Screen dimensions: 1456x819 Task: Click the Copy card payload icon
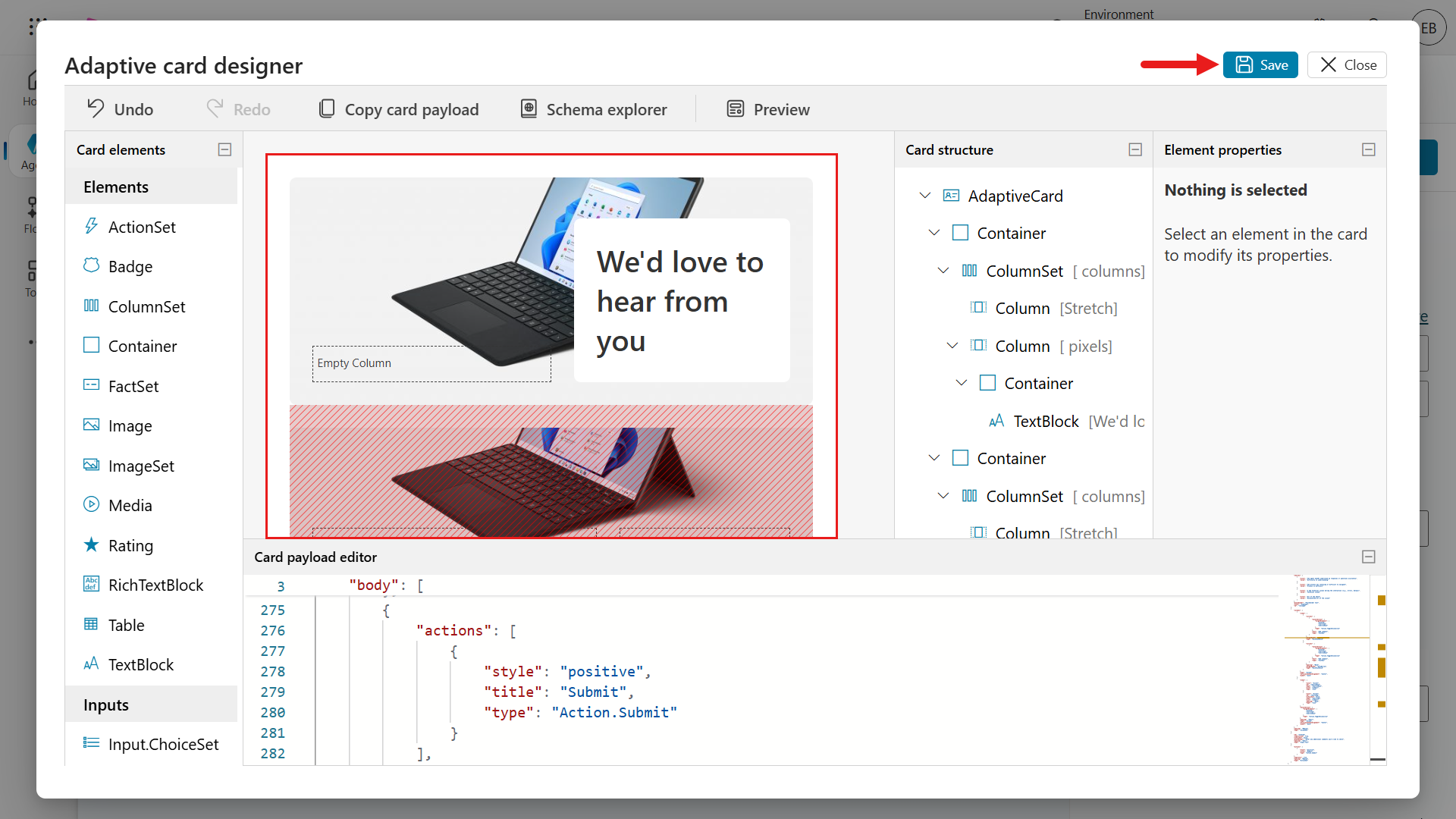click(327, 108)
